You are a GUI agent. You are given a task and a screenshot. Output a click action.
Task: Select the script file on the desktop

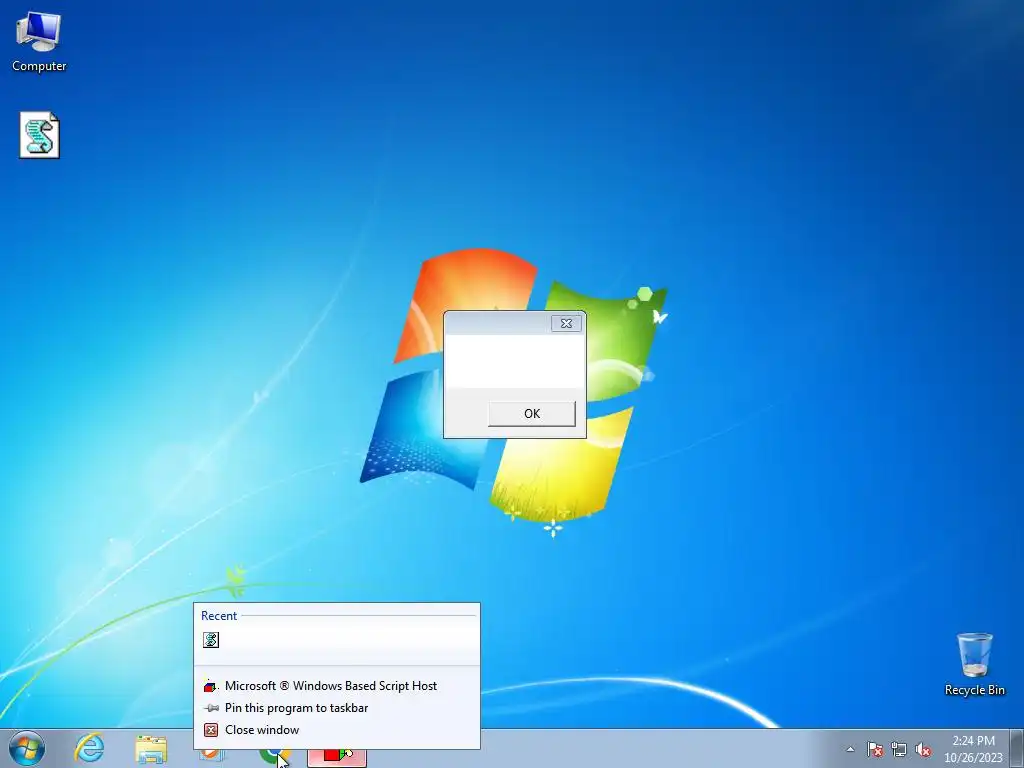39,135
